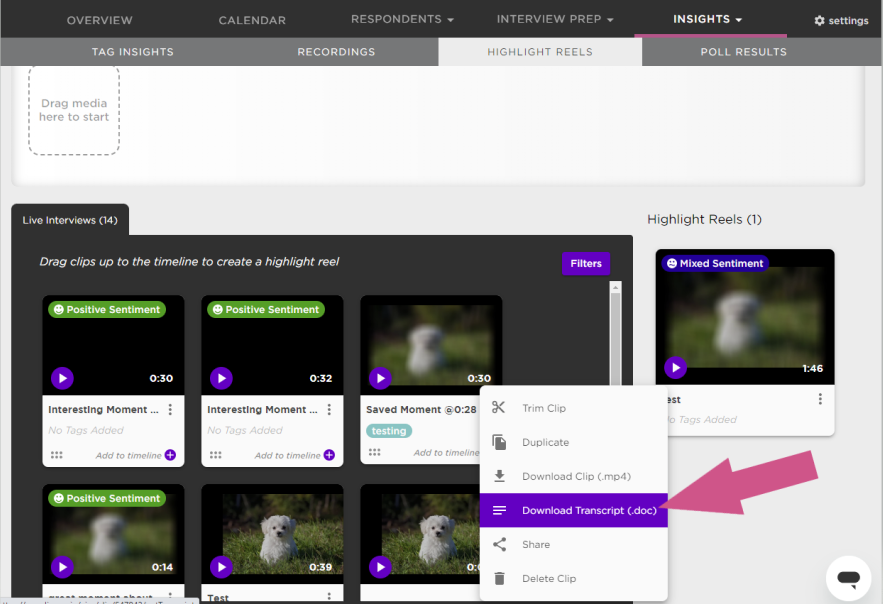Choose Delete Clip from the context menu
883x604 pixels.
click(573, 579)
